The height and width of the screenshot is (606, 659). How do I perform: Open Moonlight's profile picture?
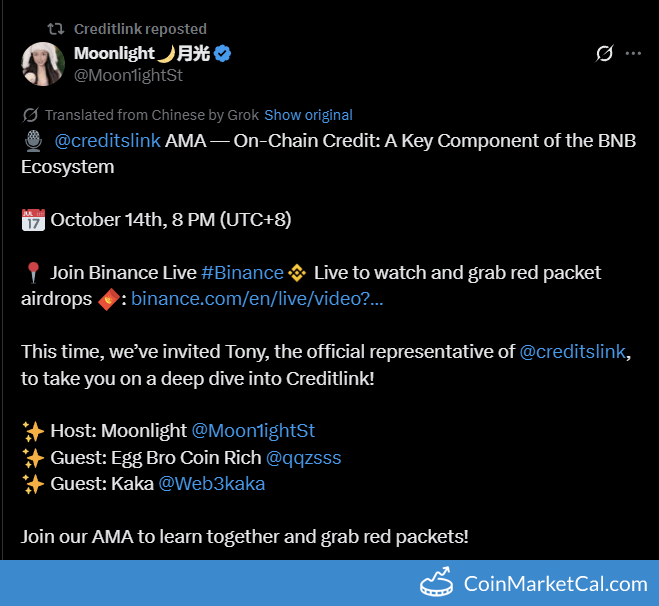pos(43,64)
